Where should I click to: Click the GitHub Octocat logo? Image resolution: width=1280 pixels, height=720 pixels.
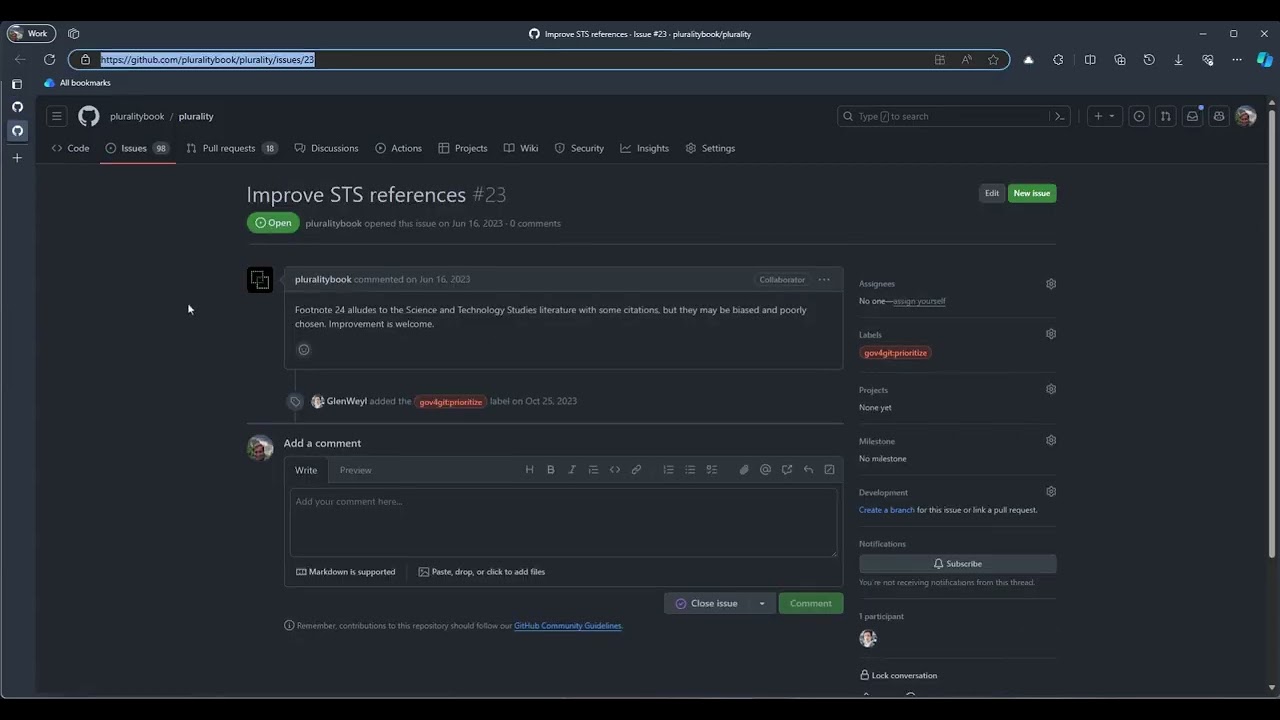coord(89,116)
